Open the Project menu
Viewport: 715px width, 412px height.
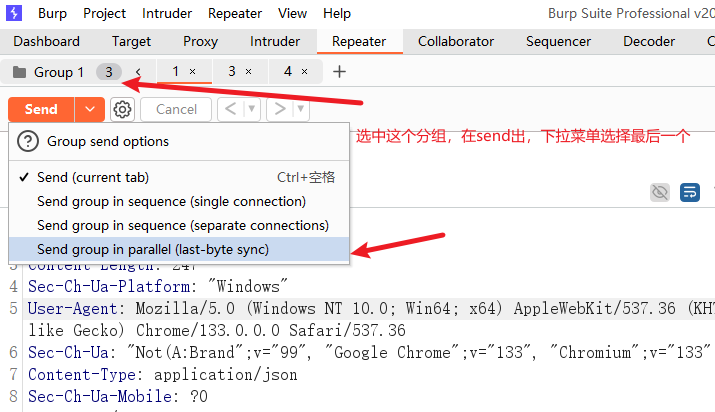tap(104, 13)
